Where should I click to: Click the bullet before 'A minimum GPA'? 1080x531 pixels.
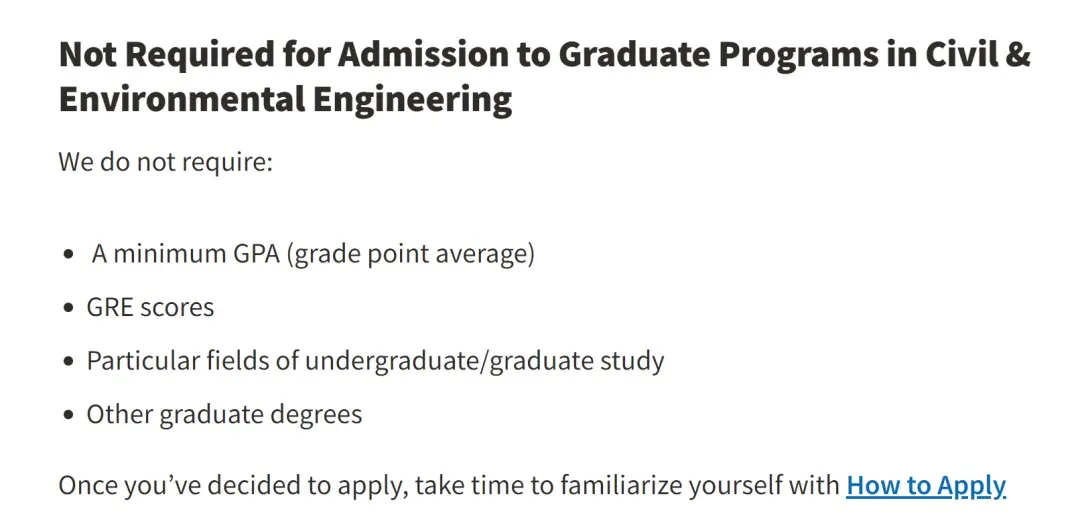(68, 255)
